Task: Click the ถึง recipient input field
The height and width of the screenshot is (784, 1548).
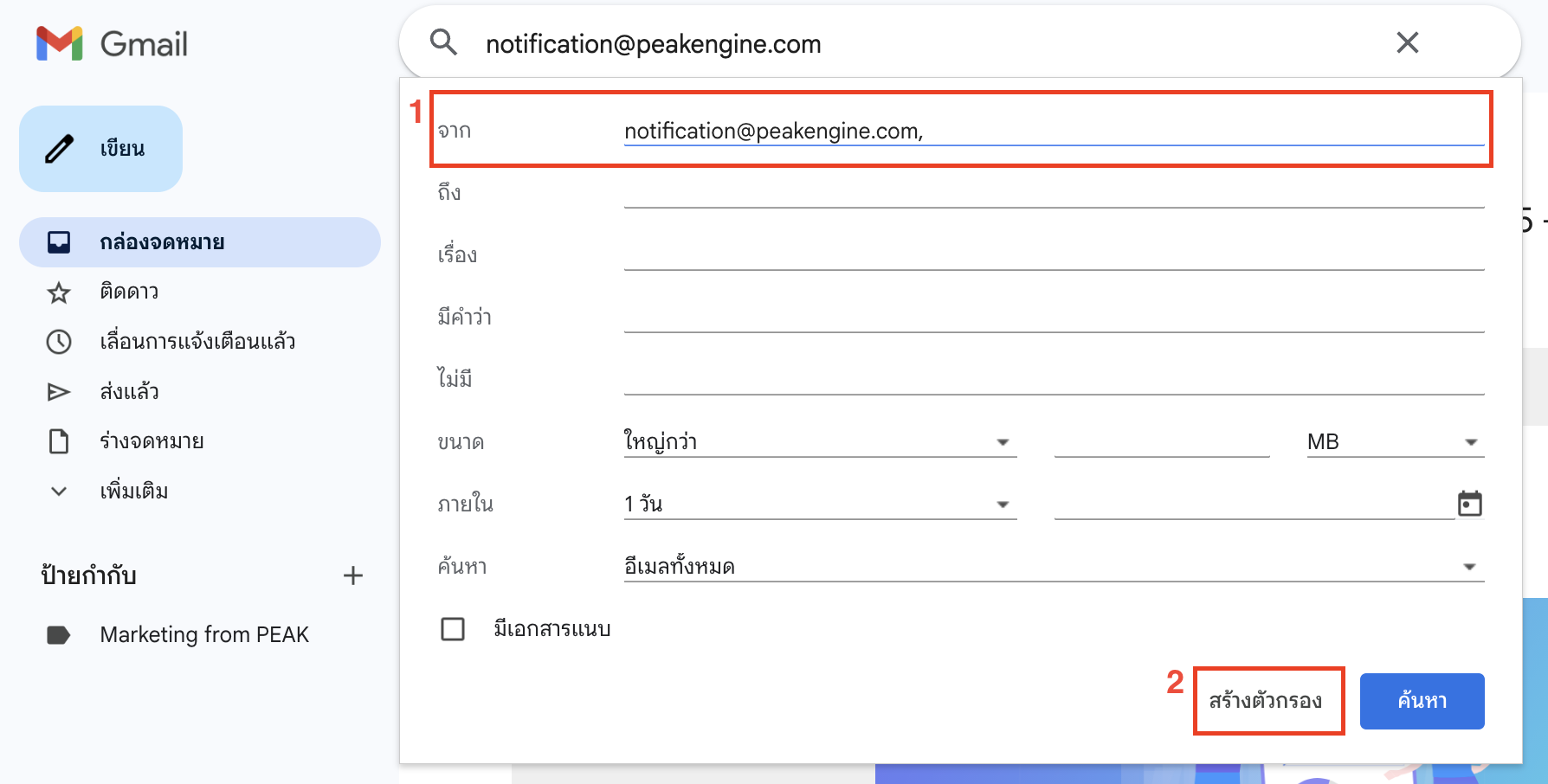Action: pyautogui.click(x=1053, y=193)
